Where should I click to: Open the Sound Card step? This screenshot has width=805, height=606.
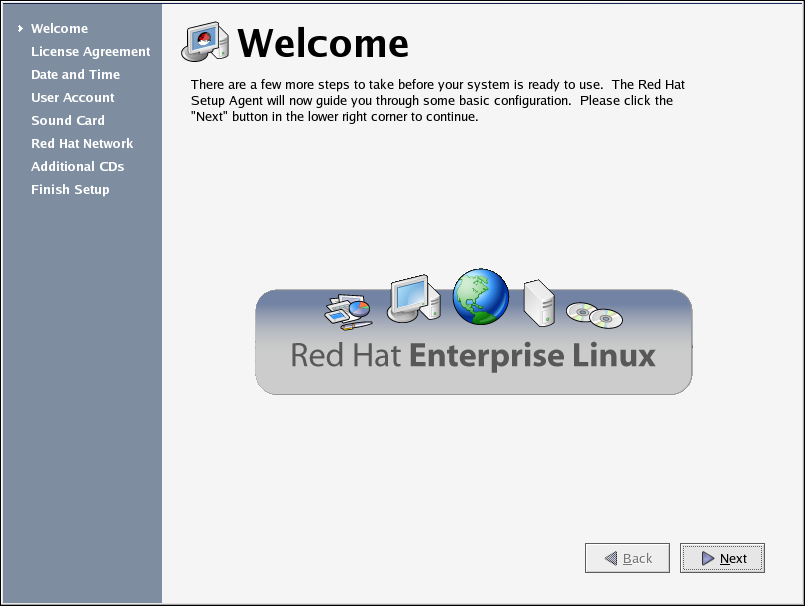coord(67,121)
